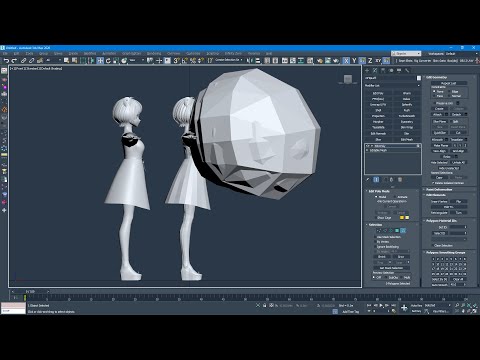Click the Hide Selected button
Viewport: 480px width, 360px height.
(440, 163)
